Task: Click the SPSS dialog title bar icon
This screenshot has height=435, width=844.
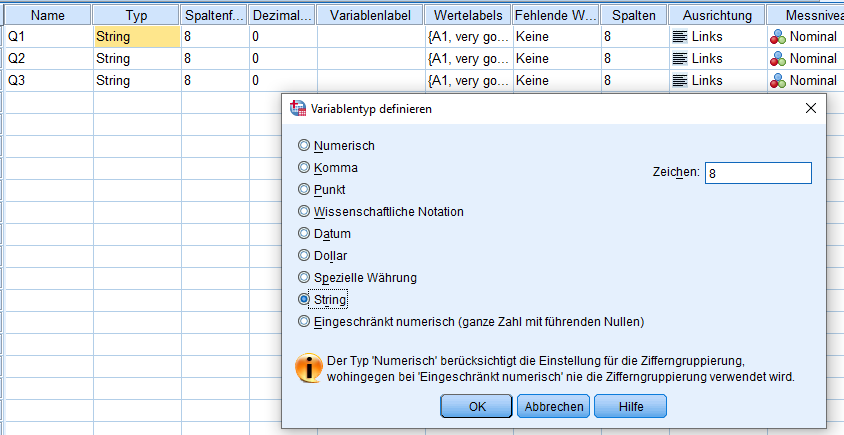Action: (x=297, y=109)
